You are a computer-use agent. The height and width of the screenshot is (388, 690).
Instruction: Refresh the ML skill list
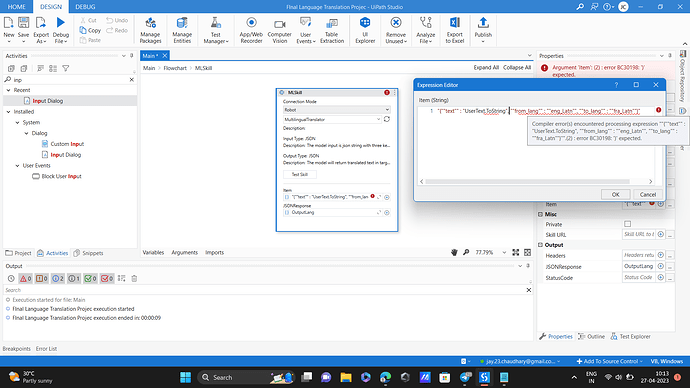pos(387,119)
